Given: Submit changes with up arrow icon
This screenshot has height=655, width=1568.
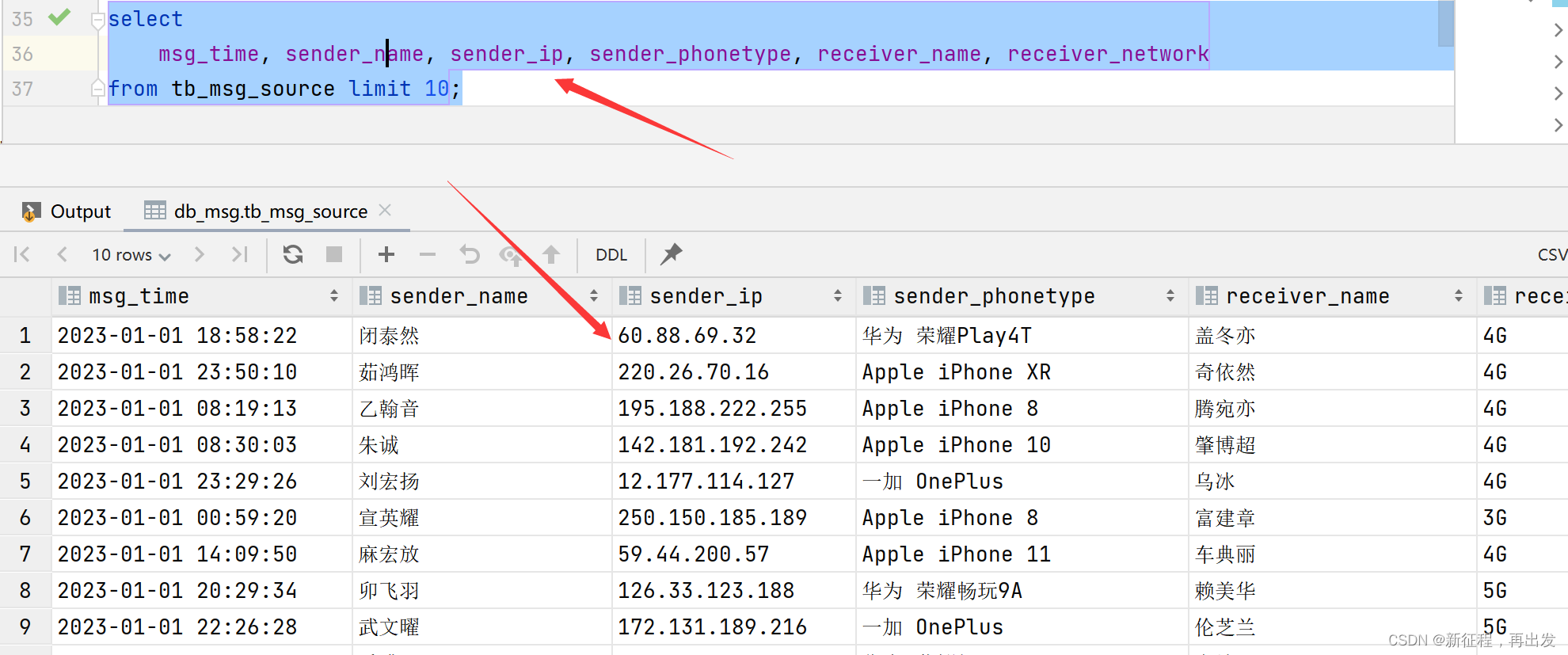Looking at the screenshot, I should (x=551, y=254).
